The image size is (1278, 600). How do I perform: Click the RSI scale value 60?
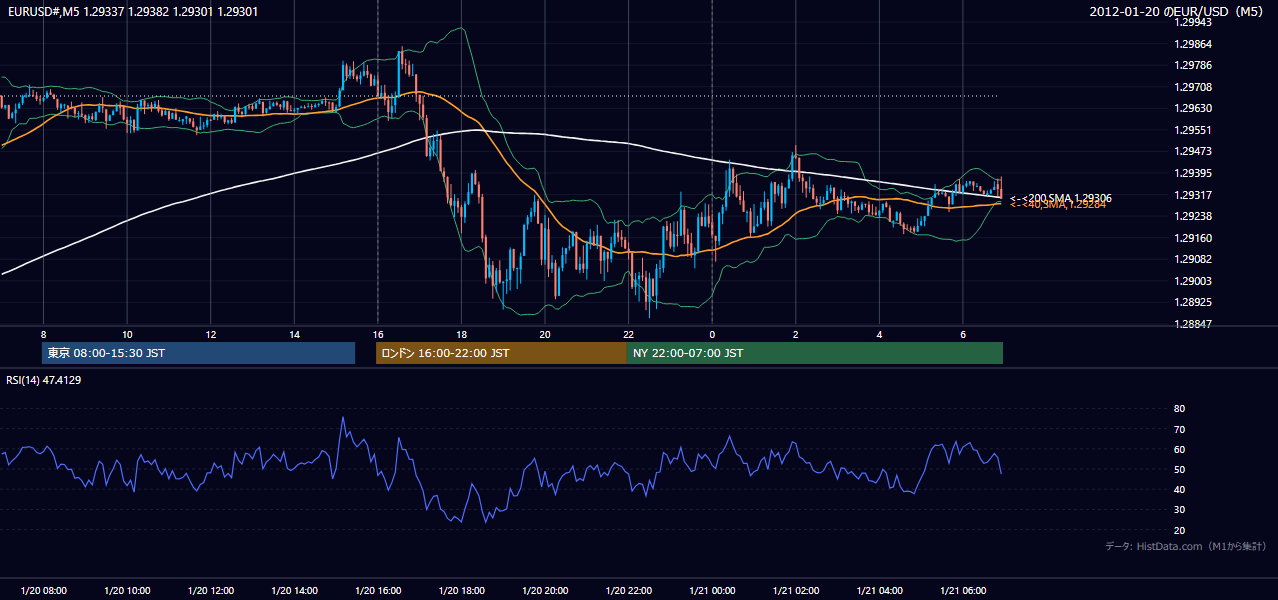1179,449
